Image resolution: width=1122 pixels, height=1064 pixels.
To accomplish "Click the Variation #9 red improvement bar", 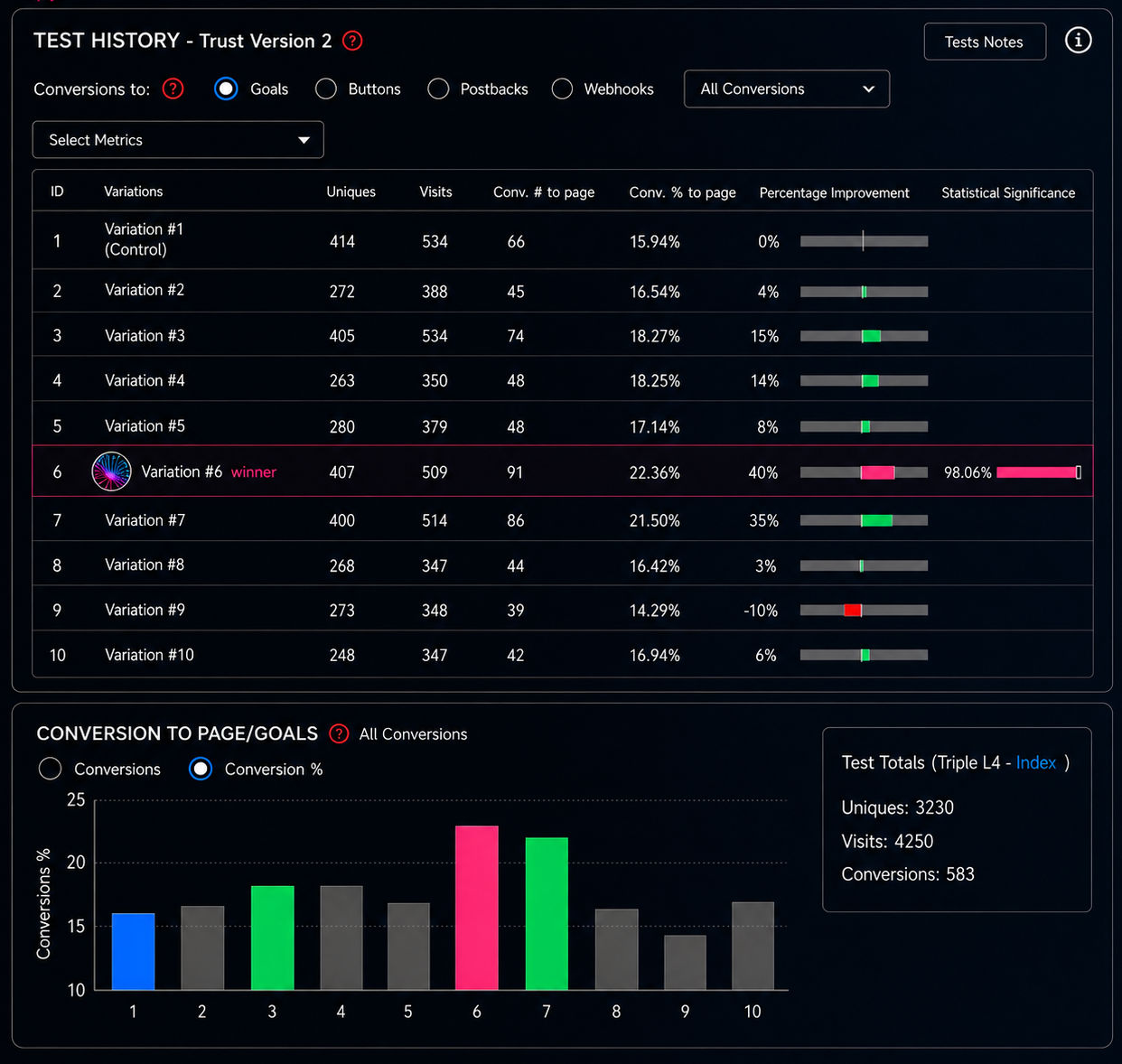I will click(x=852, y=610).
